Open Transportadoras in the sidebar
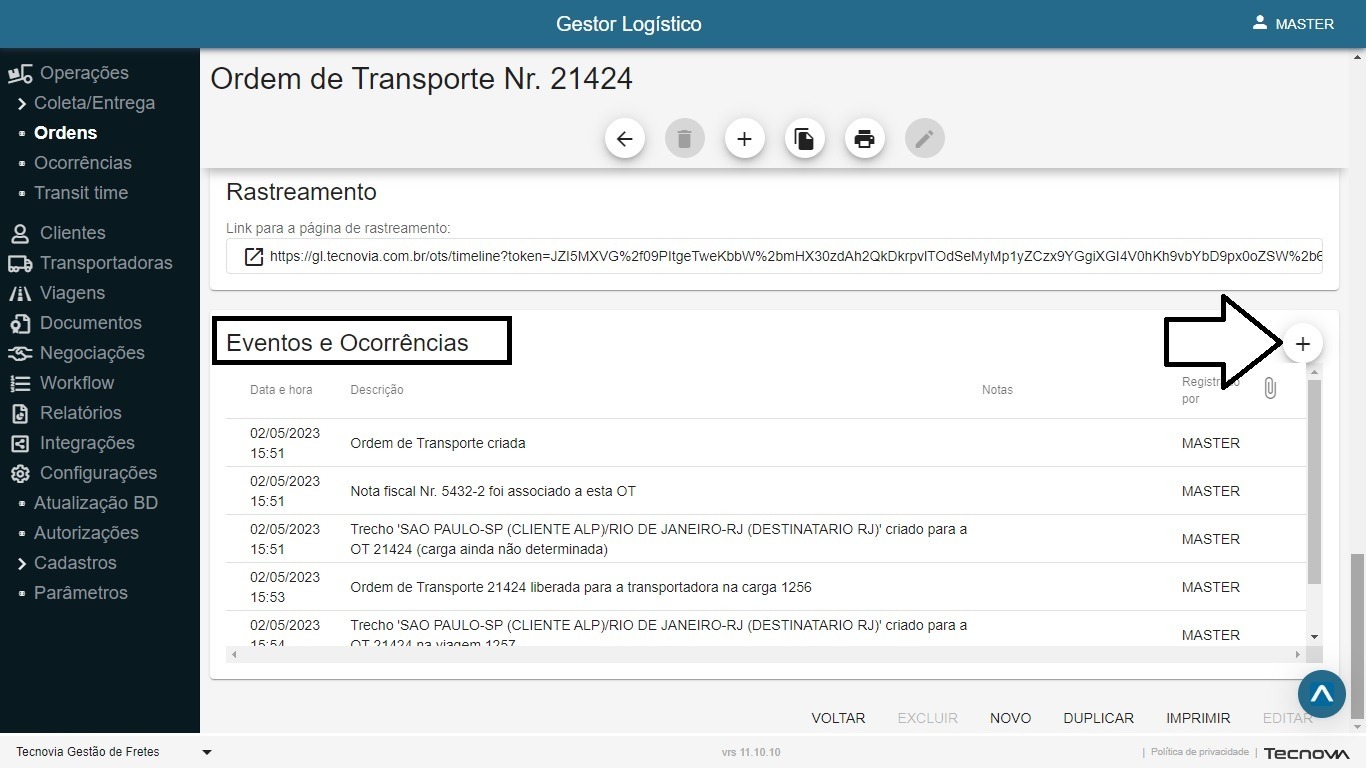Viewport: 1366px width, 768px height. (106, 263)
